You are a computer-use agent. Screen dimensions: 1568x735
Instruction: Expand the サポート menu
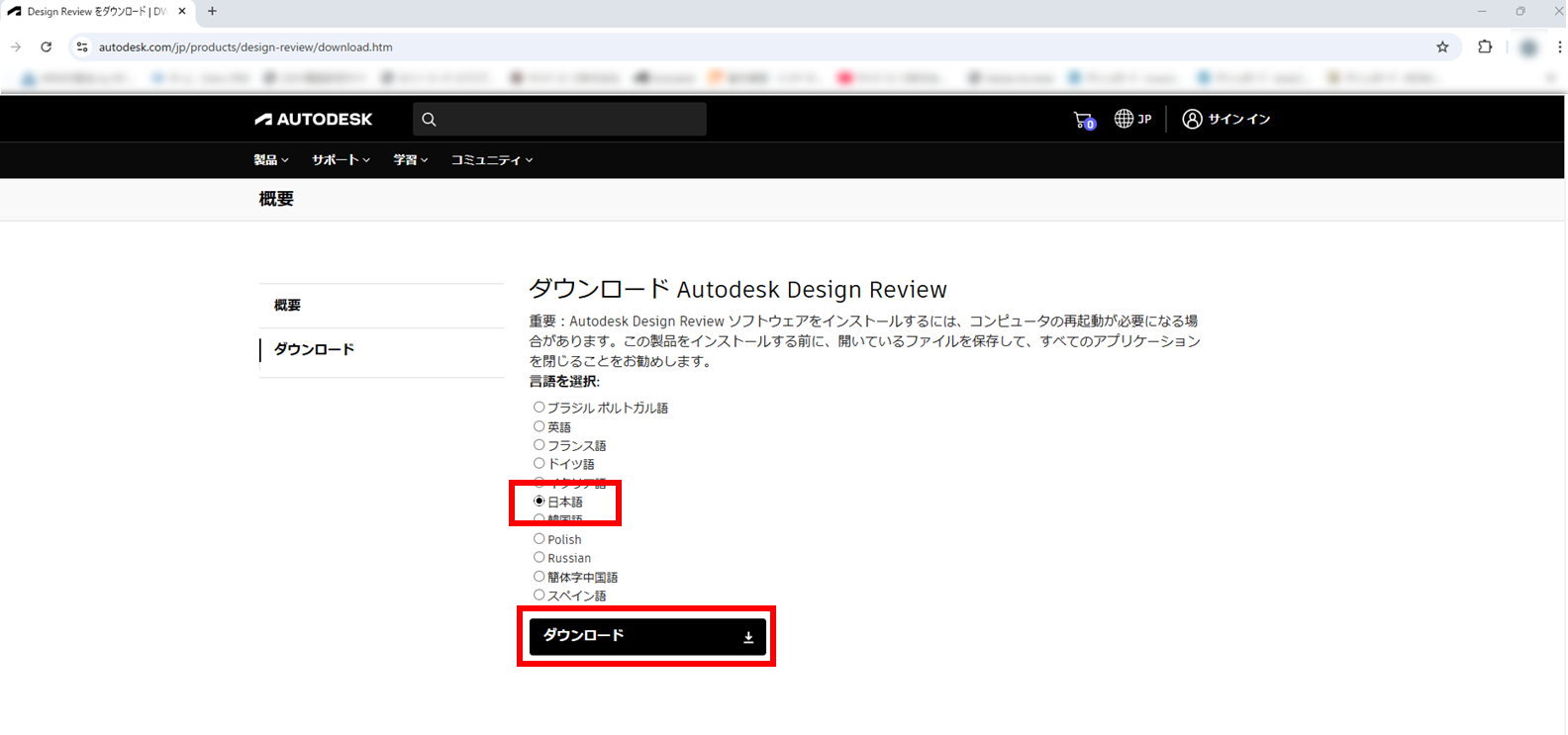coord(342,160)
